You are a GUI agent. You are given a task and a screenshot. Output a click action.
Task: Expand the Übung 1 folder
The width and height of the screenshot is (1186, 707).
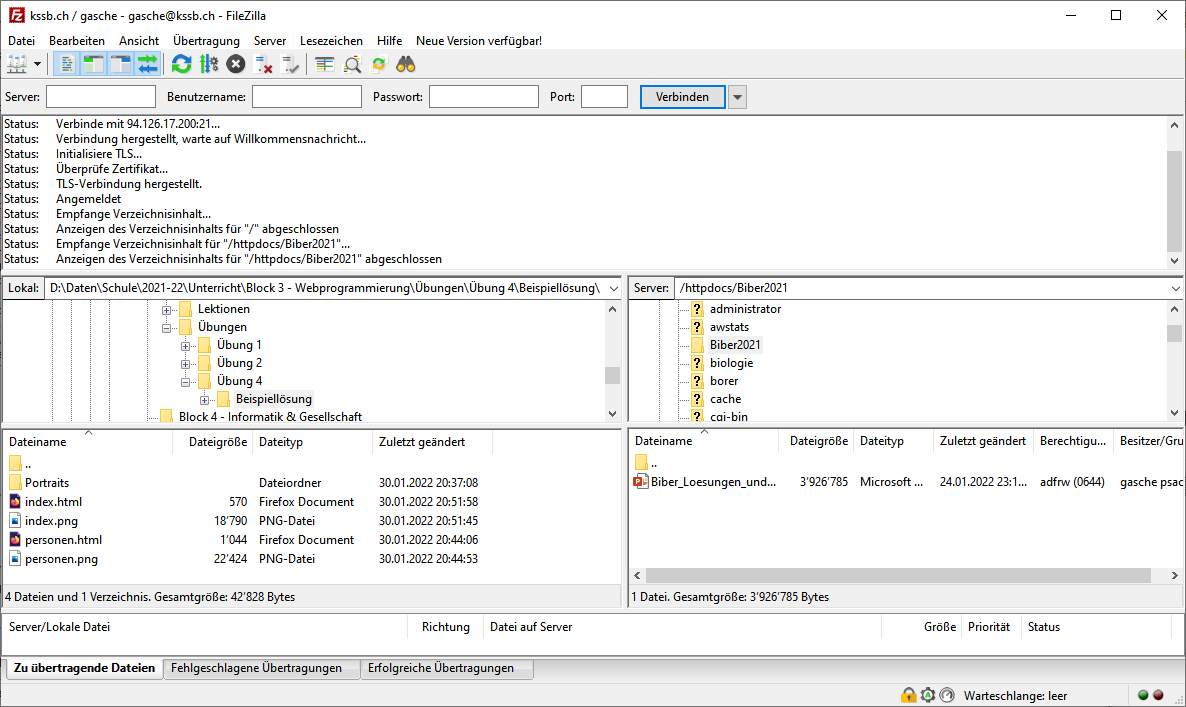[x=185, y=346]
